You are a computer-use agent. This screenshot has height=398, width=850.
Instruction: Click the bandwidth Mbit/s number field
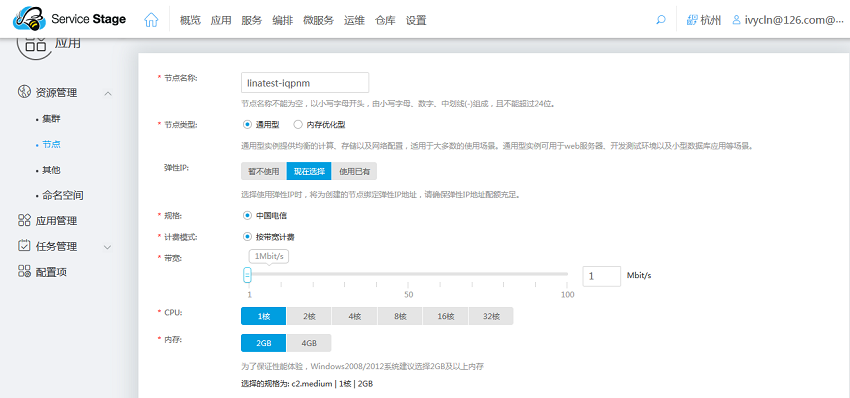tap(602, 276)
